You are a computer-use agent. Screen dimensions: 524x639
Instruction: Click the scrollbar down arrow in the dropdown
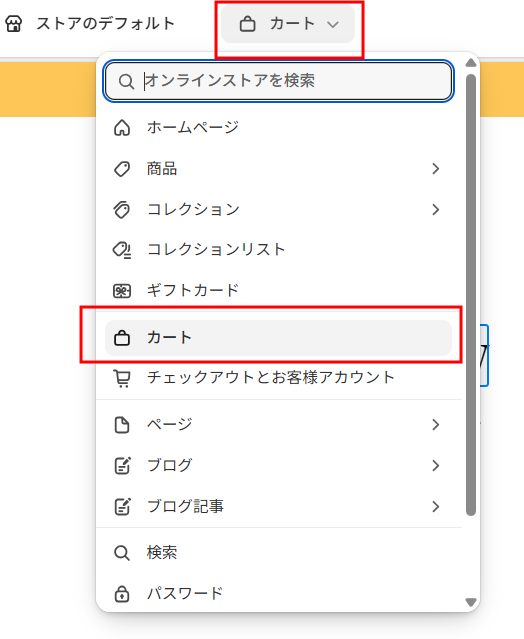[x=471, y=602]
